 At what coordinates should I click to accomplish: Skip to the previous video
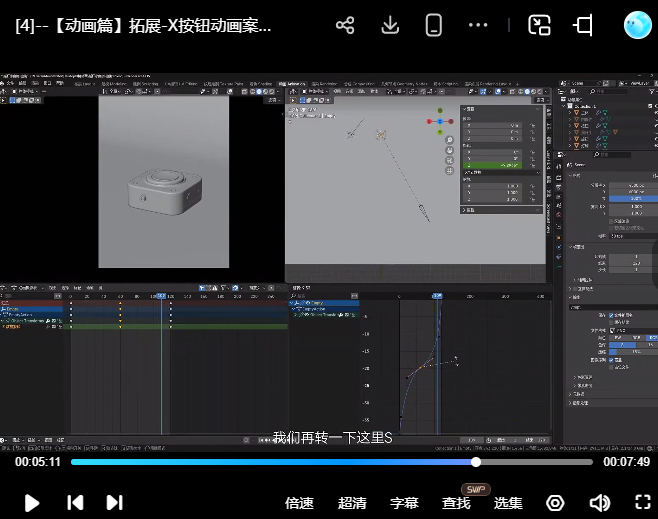pyautogui.click(x=74, y=503)
